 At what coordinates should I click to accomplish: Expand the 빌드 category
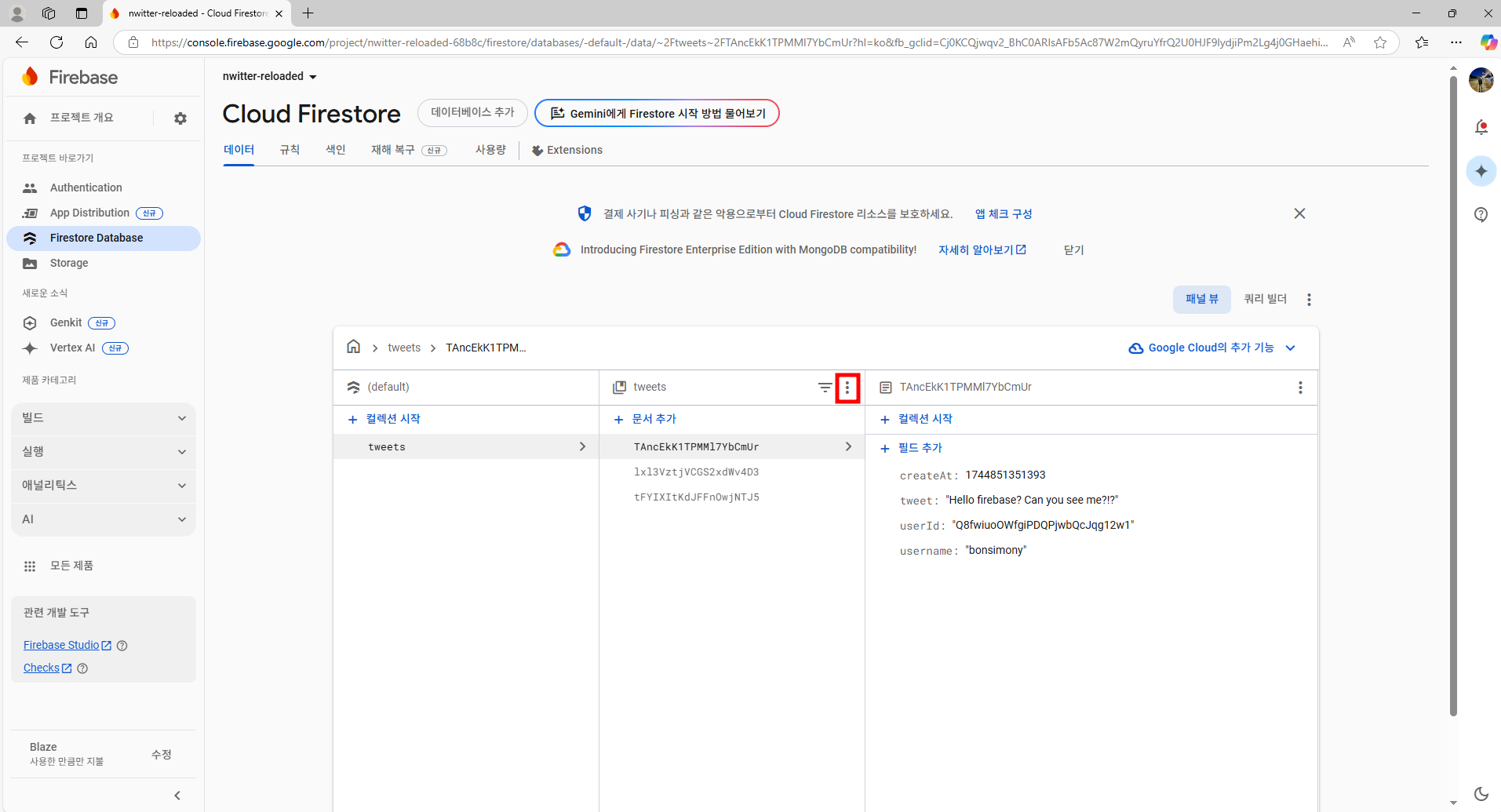(x=104, y=418)
